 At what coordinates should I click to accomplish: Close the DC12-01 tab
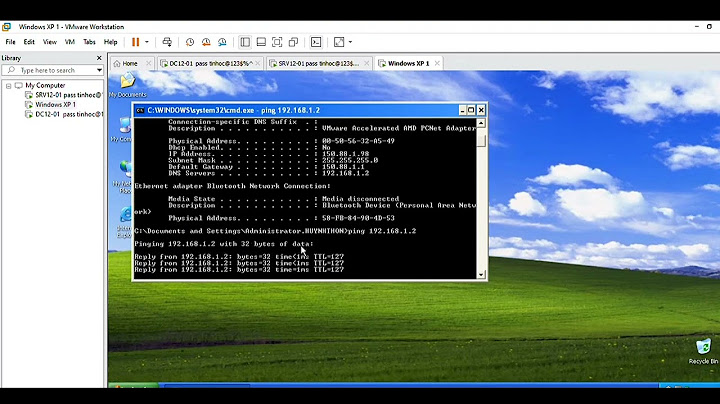[258, 63]
